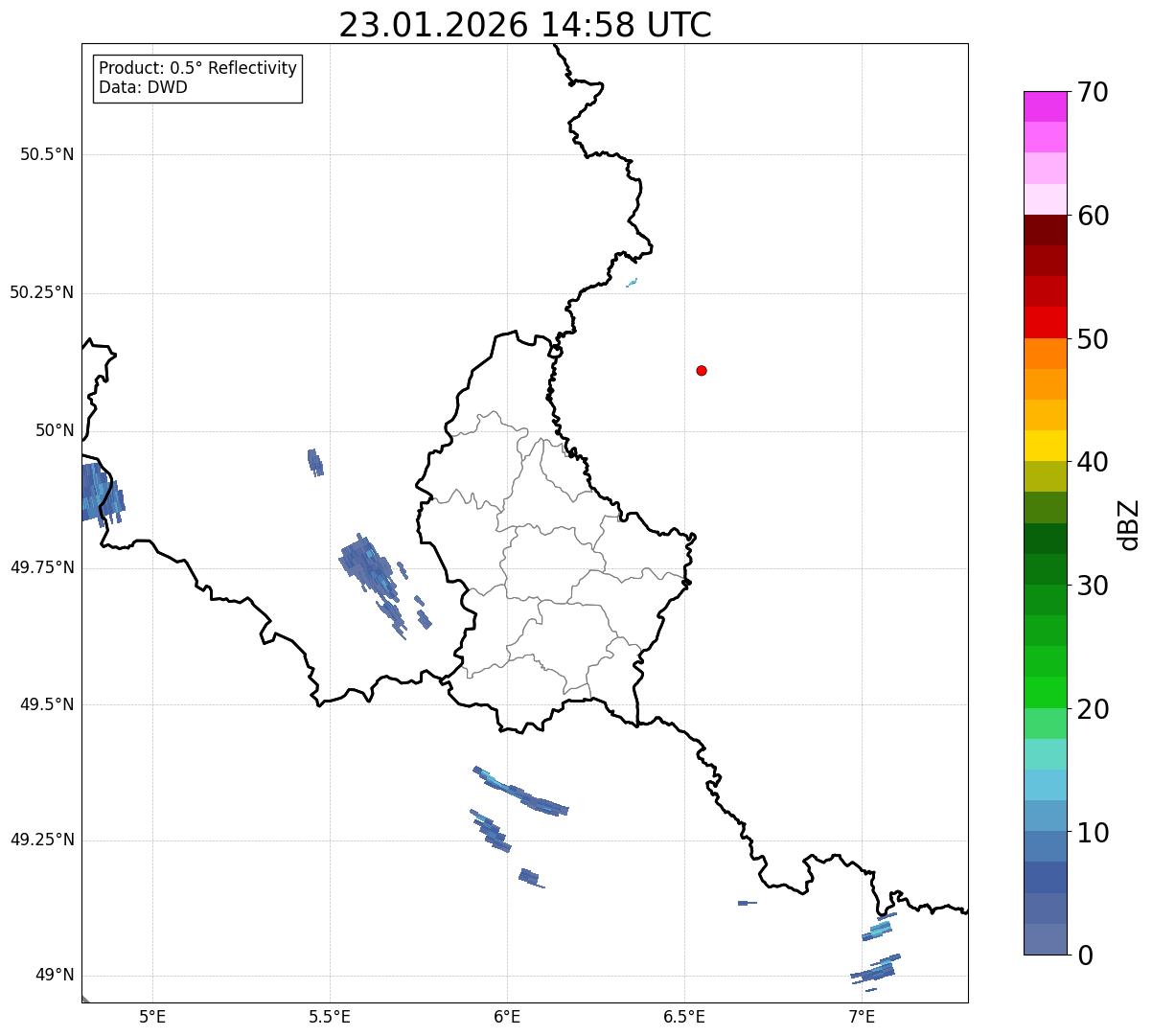Click the latitude label 49.25°N
The width and height of the screenshot is (1152, 1036).
point(42,840)
